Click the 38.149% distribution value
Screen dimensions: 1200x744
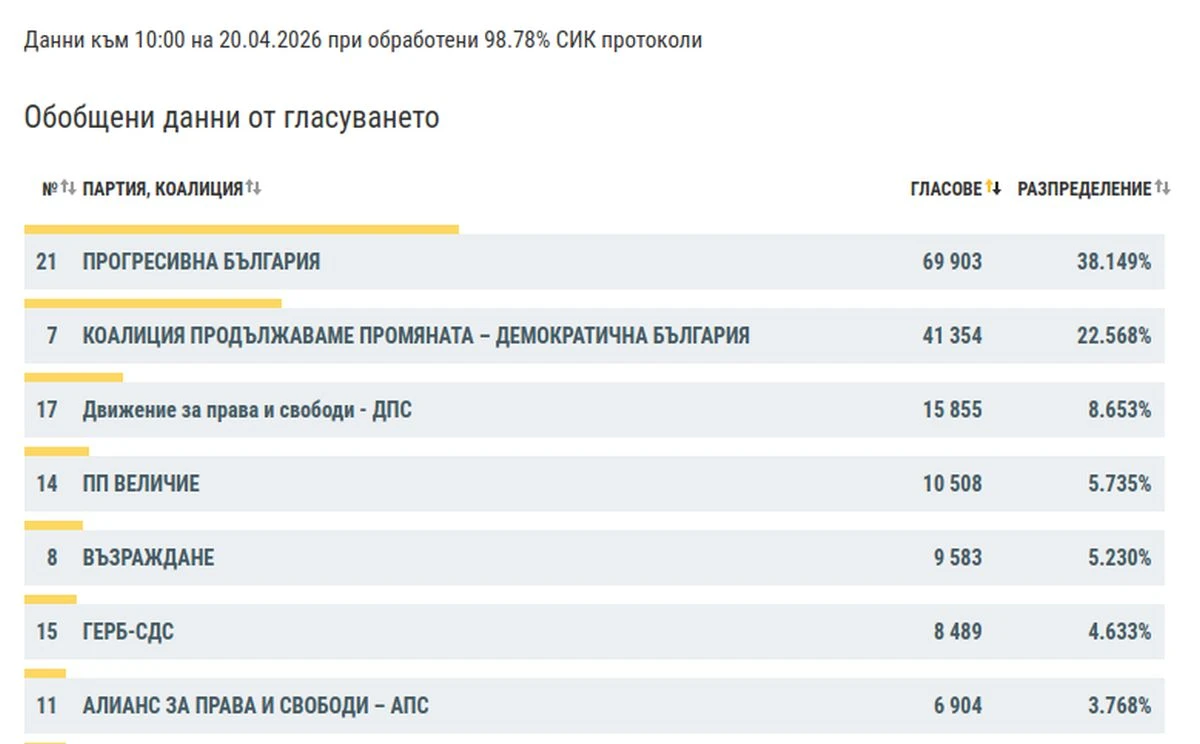point(1114,262)
